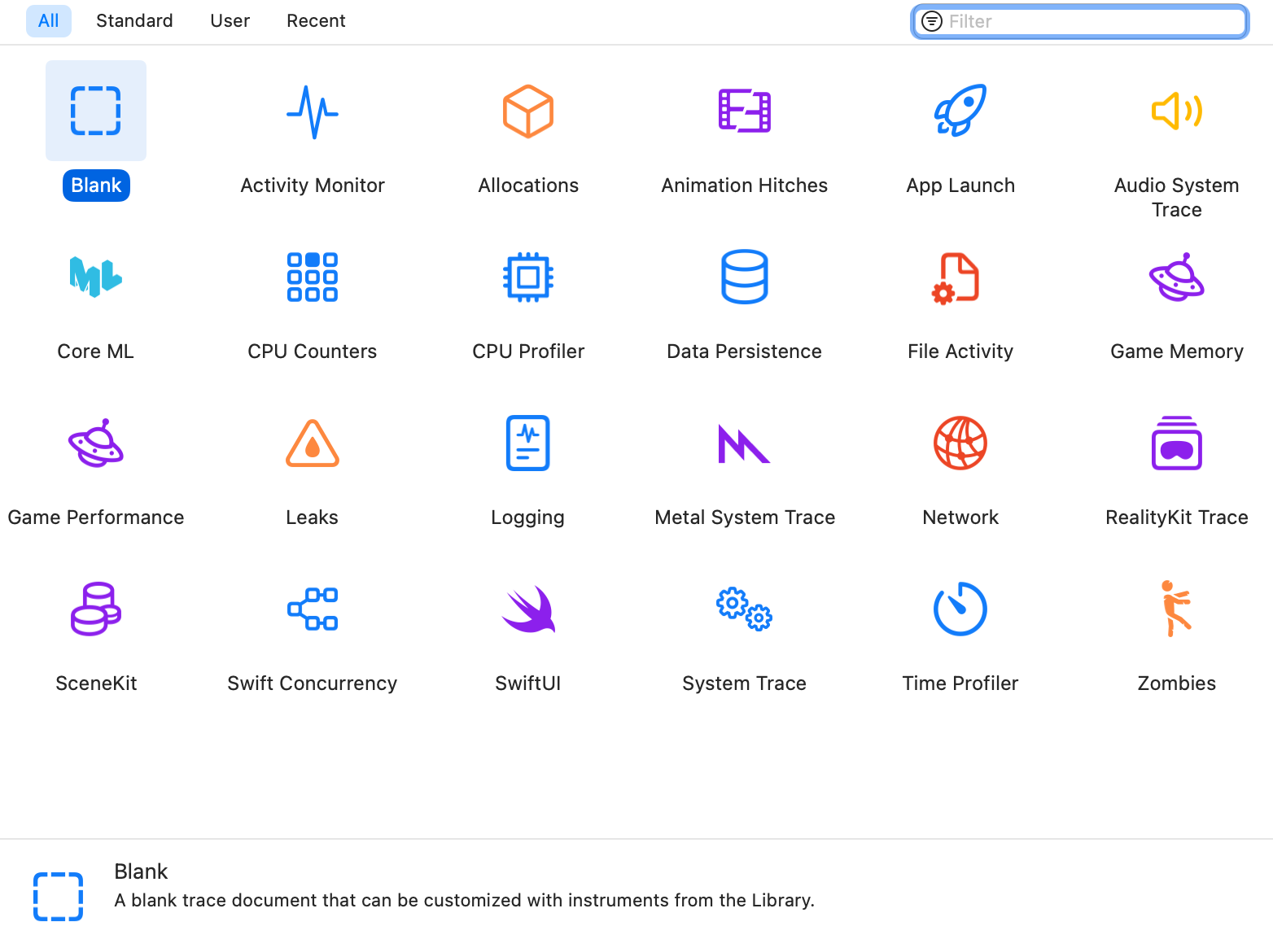The width and height of the screenshot is (1273, 952).
Task: Pick the CPU Counters grid icon
Action: (313, 277)
